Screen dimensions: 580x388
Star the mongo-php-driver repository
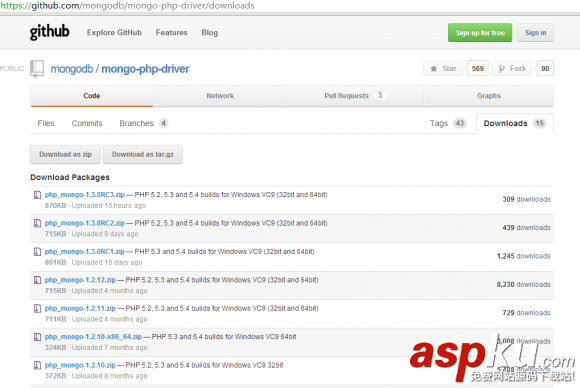pos(443,68)
